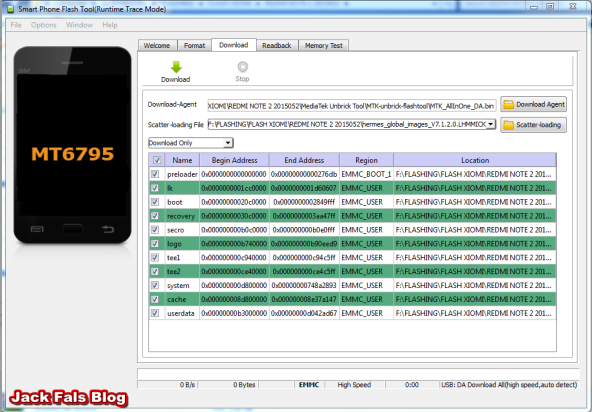Open the Download Only mode dropdown
Screen dimensions: 592x412
pos(191,143)
